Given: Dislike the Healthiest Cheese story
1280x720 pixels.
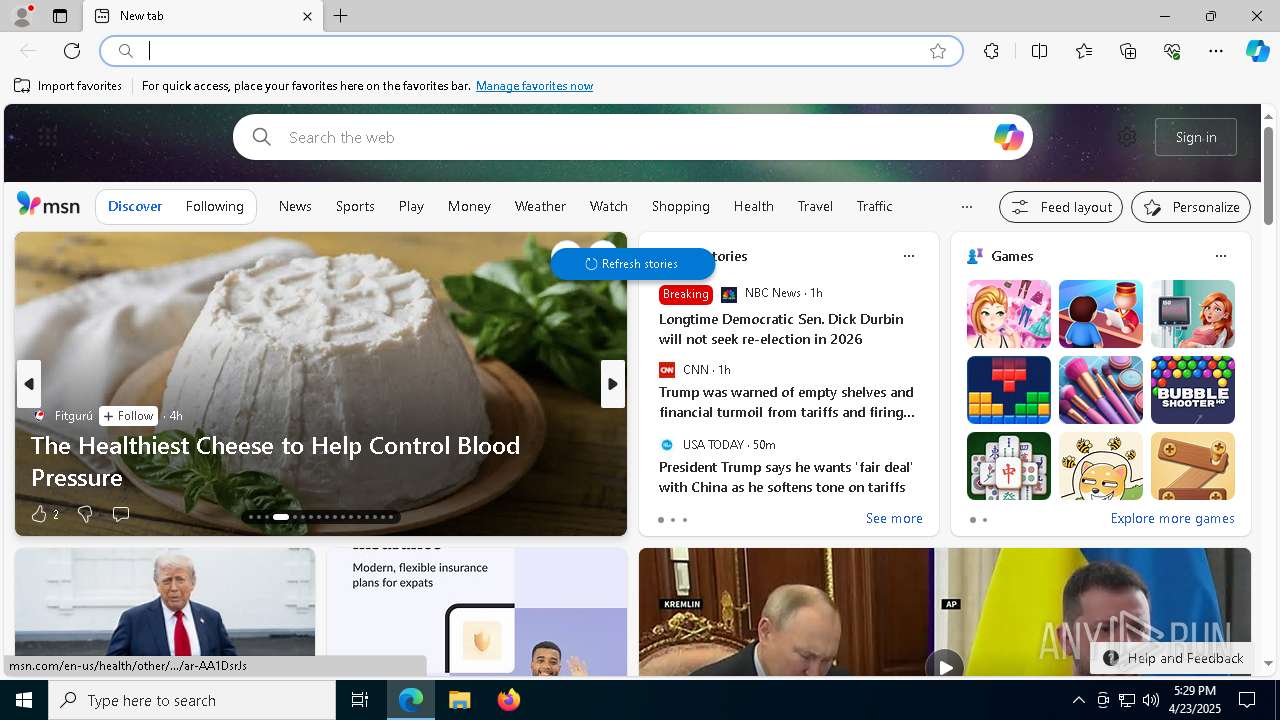Looking at the screenshot, I should [x=85, y=514].
